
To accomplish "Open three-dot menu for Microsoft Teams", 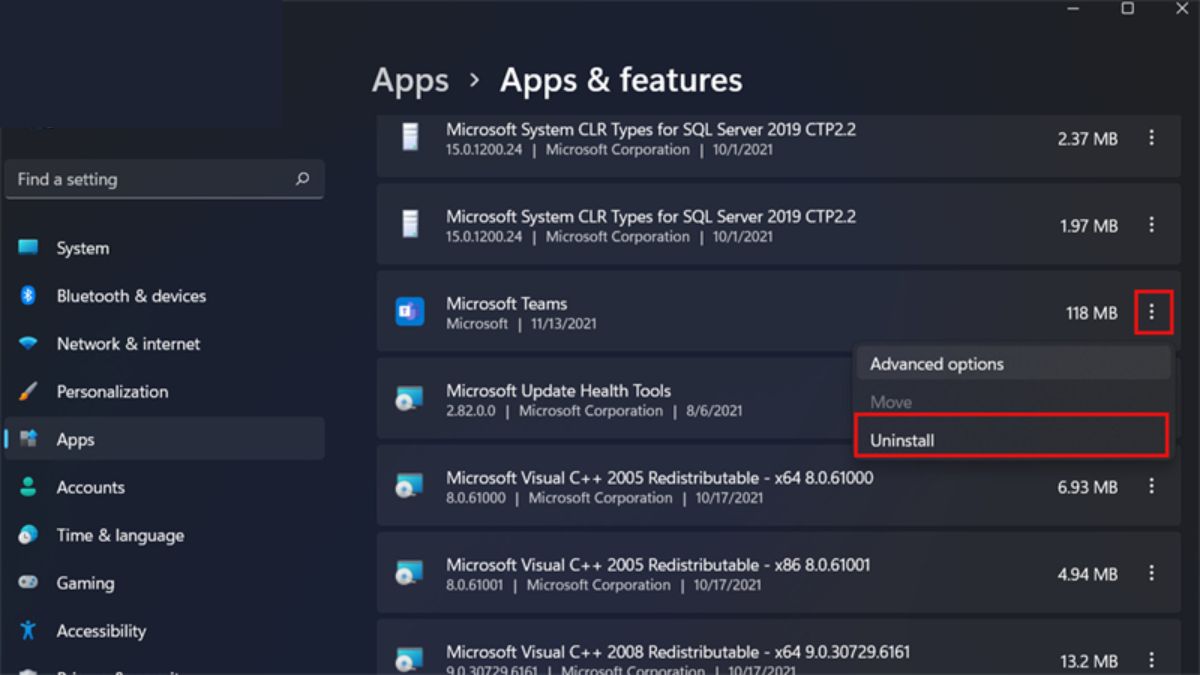I will 1151,313.
